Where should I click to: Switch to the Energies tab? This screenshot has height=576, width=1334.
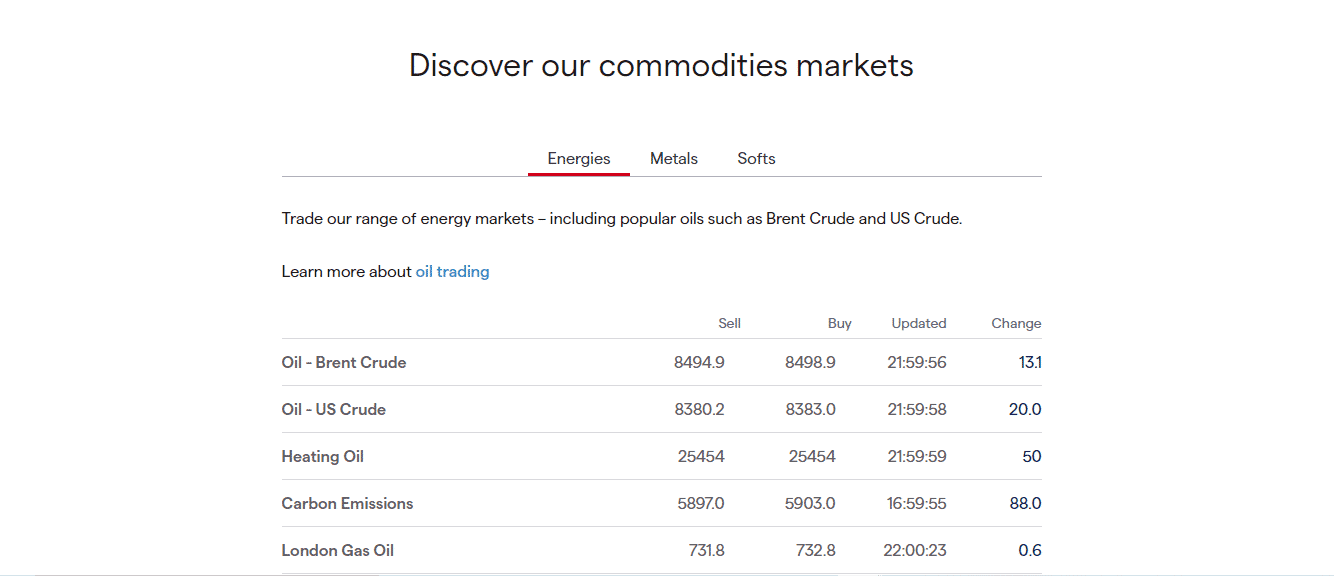pyautogui.click(x=579, y=158)
